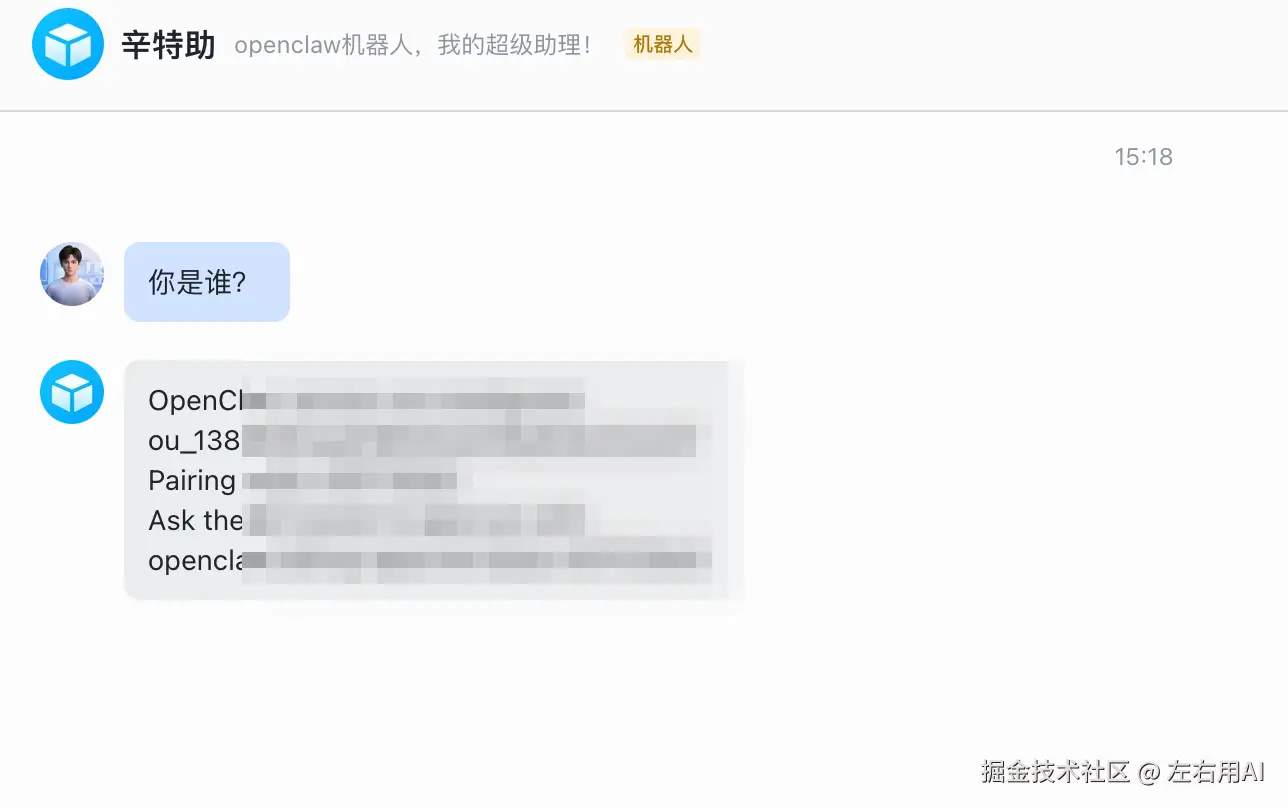The width and height of the screenshot is (1288, 808).
Task: Select the blurred portion of the bot reply
Action: tap(478, 480)
